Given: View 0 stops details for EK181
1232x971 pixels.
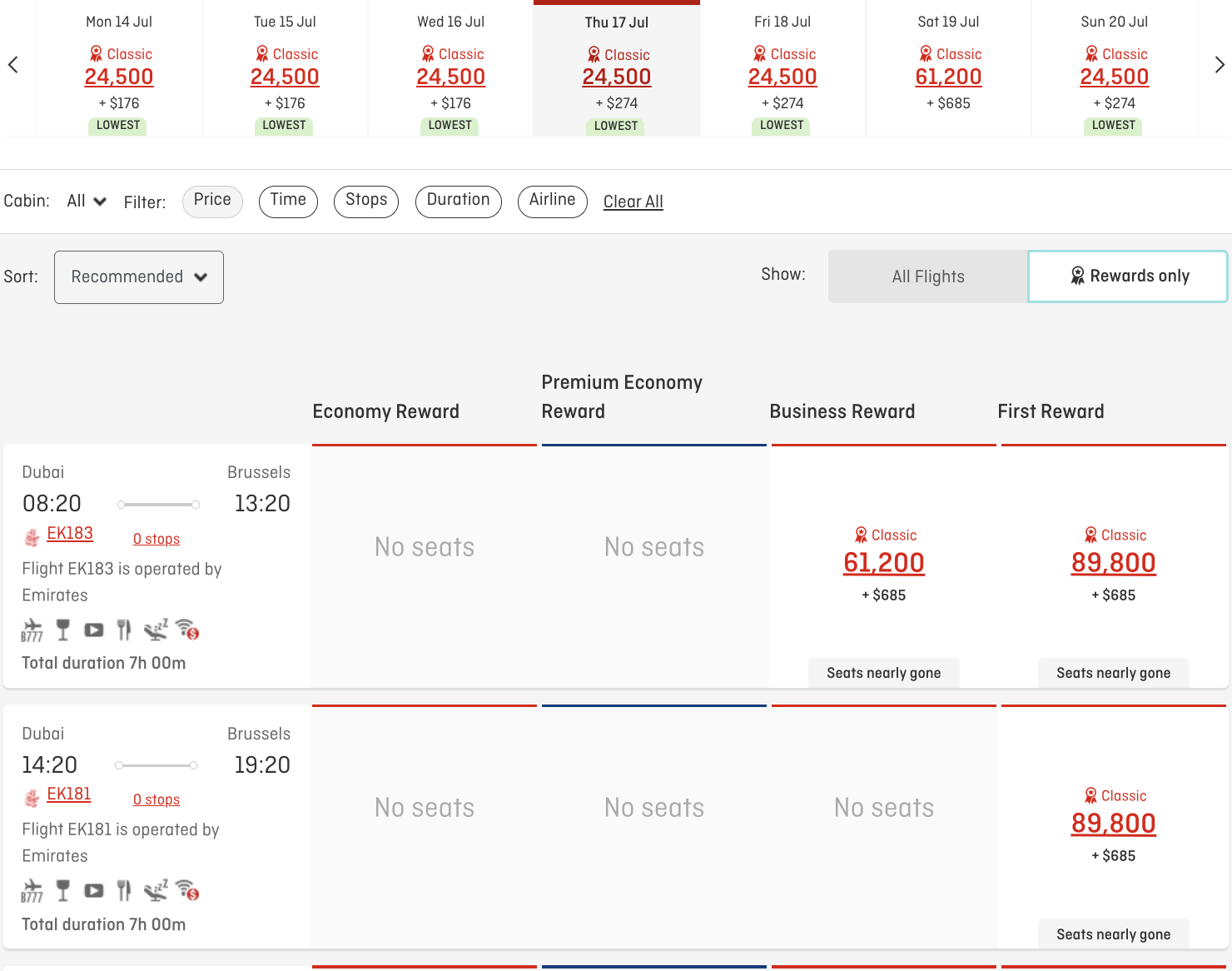Looking at the screenshot, I should pyautogui.click(x=156, y=799).
